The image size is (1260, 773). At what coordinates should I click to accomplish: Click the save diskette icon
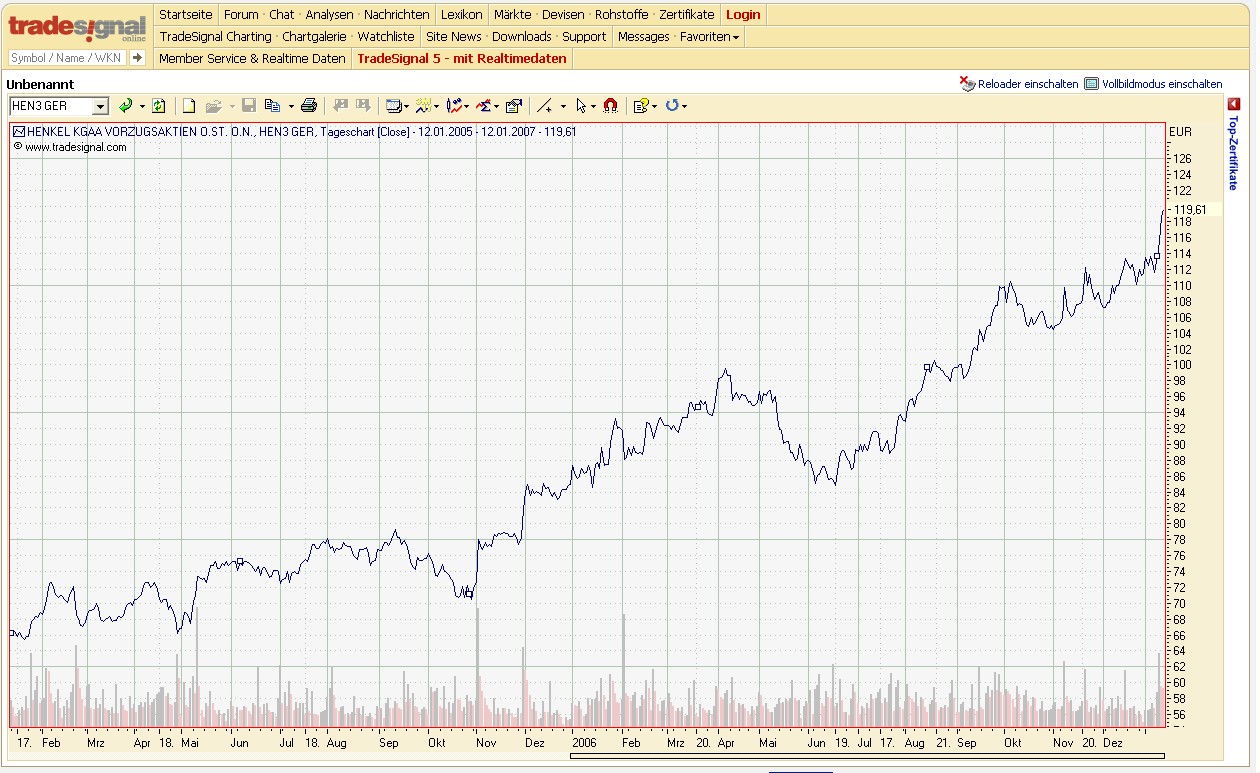(x=249, y=106)
